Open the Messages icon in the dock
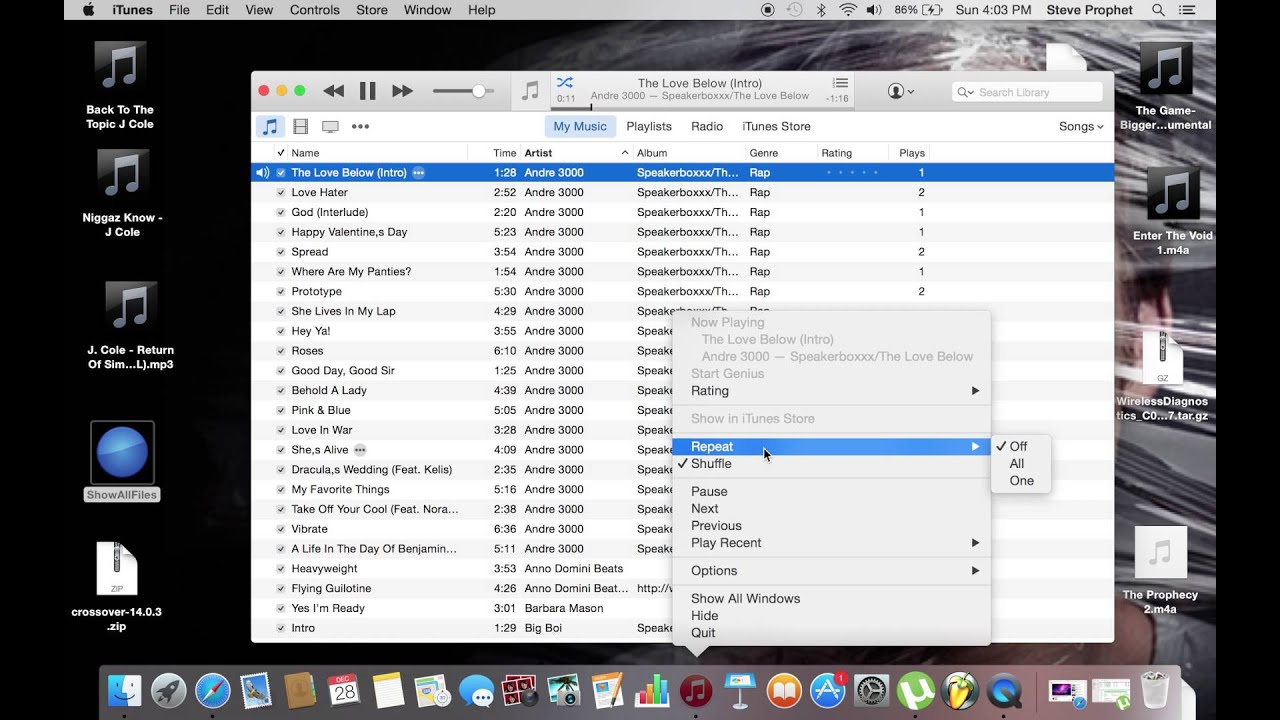 coord(476,690)
